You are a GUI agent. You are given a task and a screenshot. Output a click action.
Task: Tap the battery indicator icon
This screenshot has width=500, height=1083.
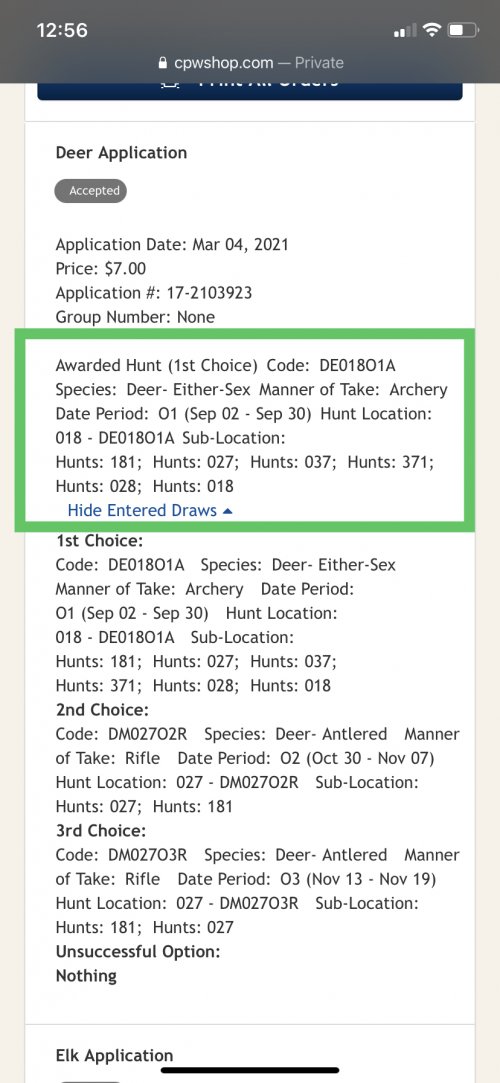[x=463, y=30]
